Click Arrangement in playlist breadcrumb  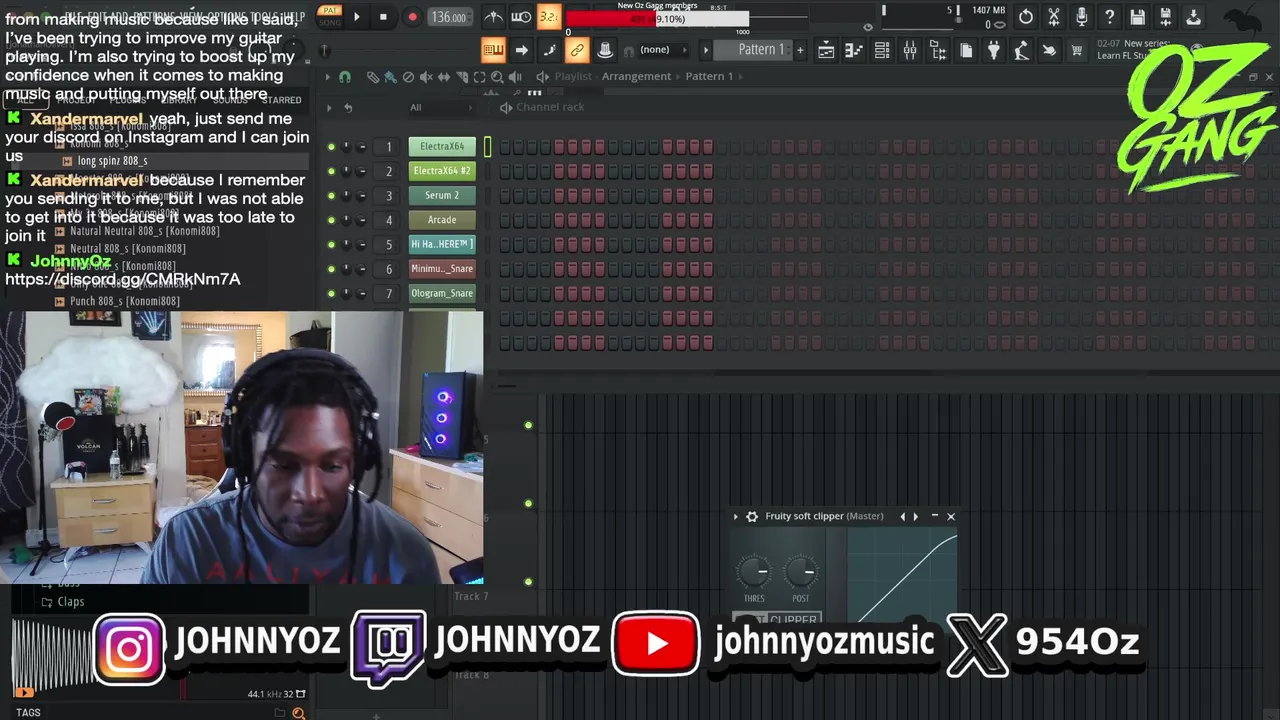[x=636, y=76]
